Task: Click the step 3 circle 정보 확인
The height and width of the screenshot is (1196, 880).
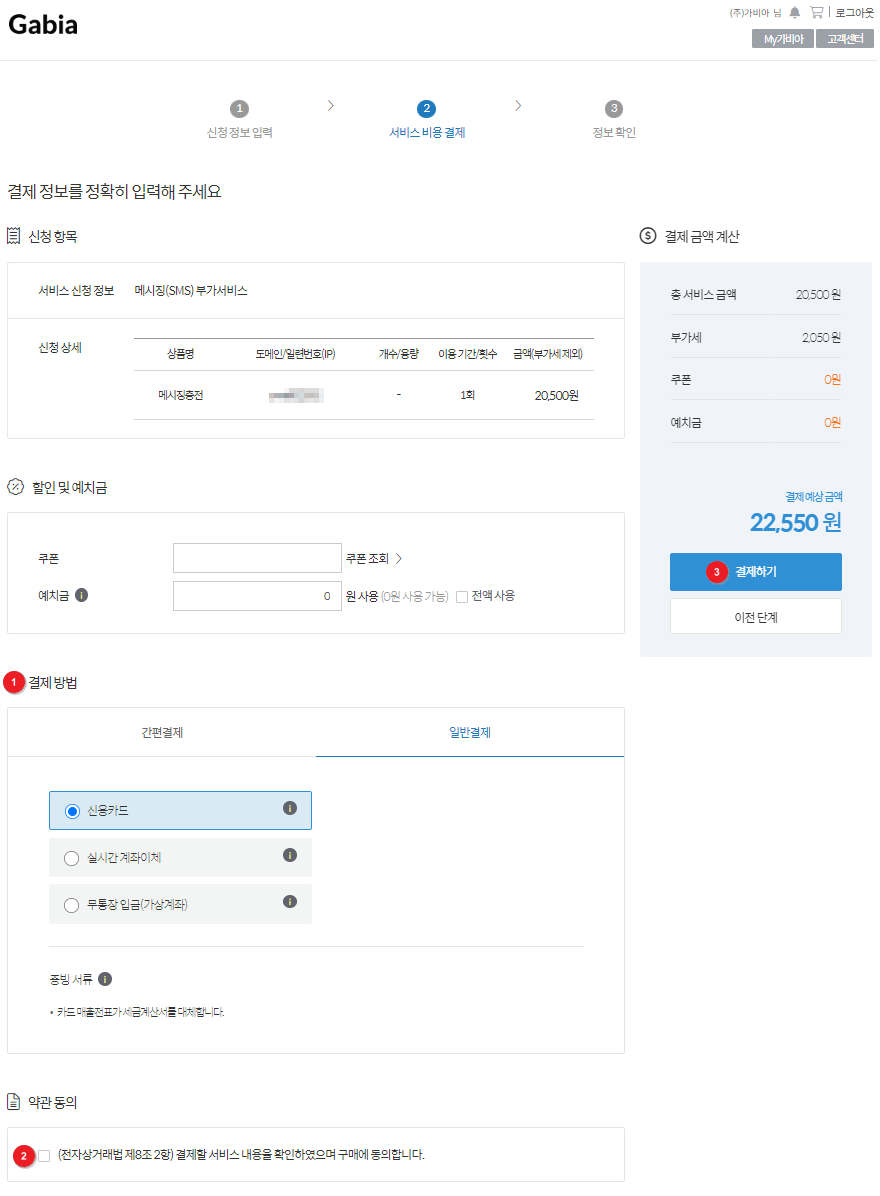Action: tap(614, 108)
